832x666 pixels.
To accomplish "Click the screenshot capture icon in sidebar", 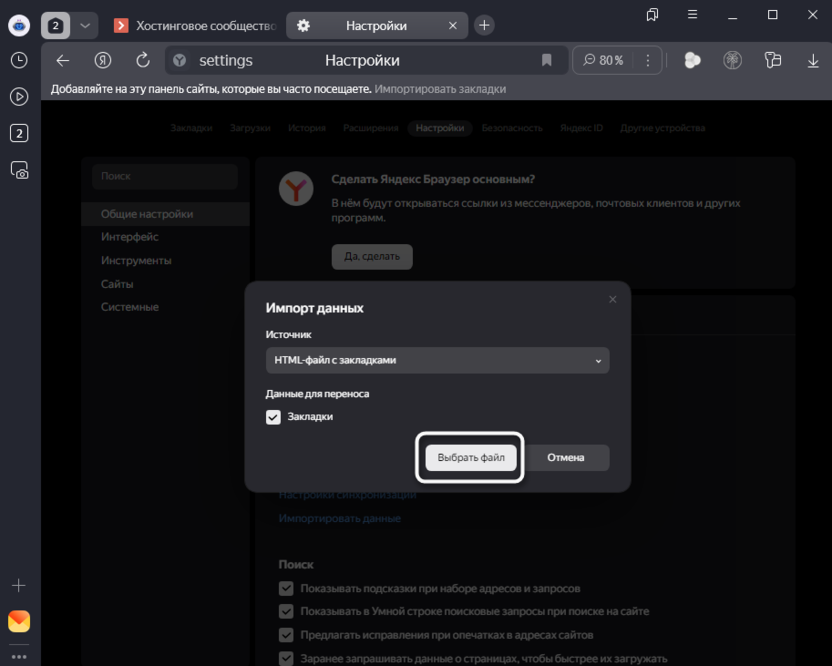I will click(x=19, y=170).
